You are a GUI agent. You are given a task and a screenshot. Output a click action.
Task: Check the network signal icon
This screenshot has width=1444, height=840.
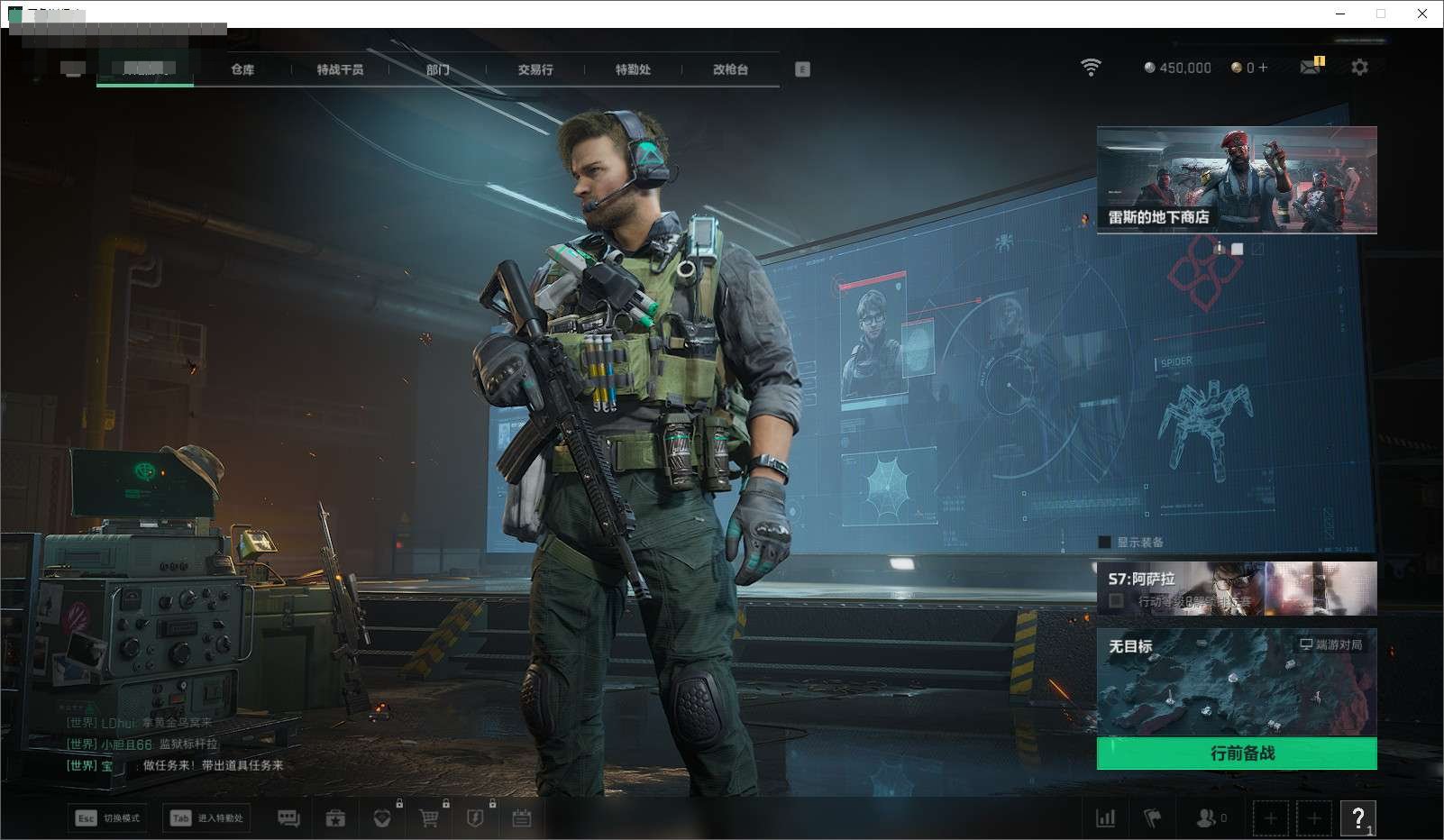click(1091, 68)
